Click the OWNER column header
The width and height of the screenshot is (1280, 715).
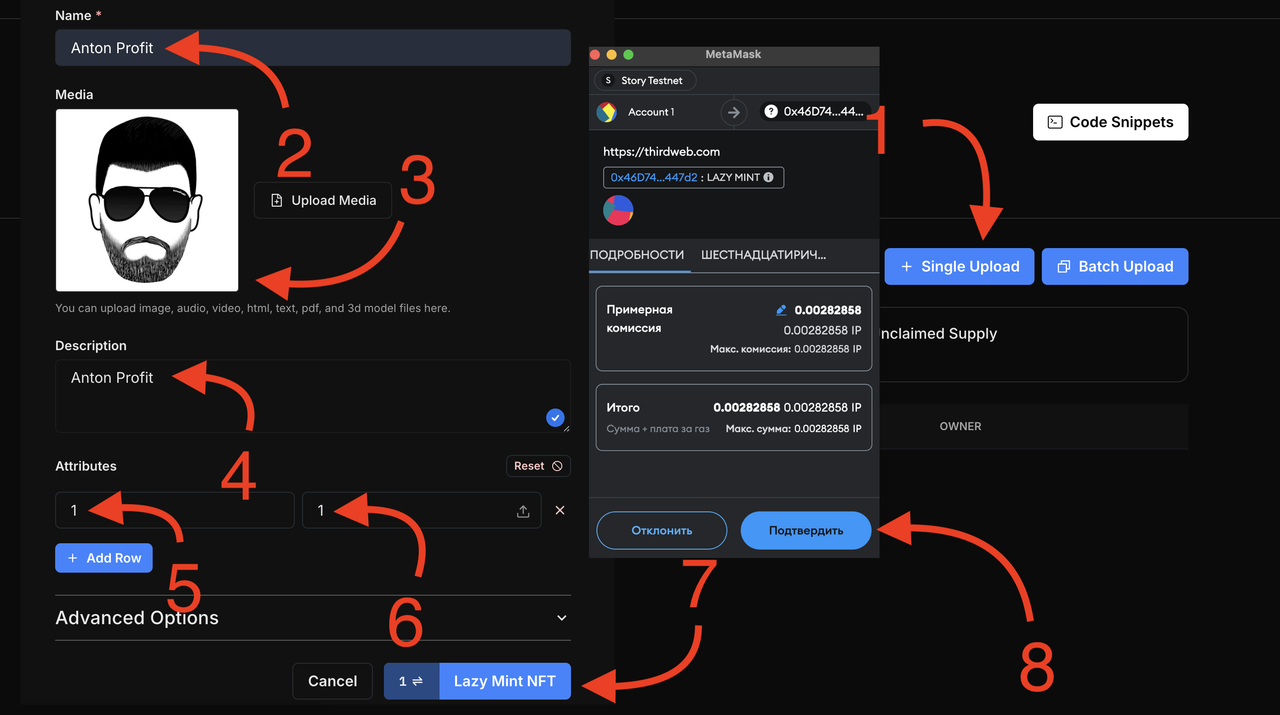click(x=960, y=426)
